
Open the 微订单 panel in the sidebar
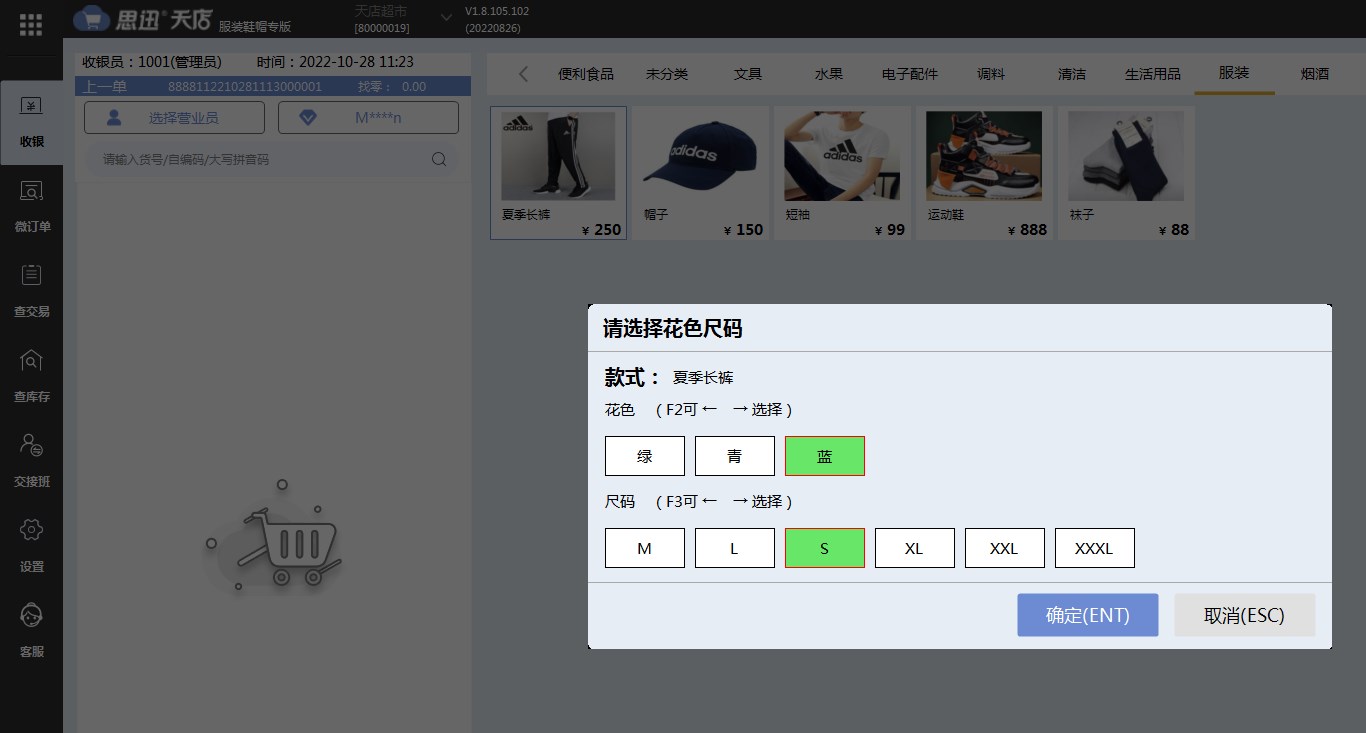[x=31, y=207]
